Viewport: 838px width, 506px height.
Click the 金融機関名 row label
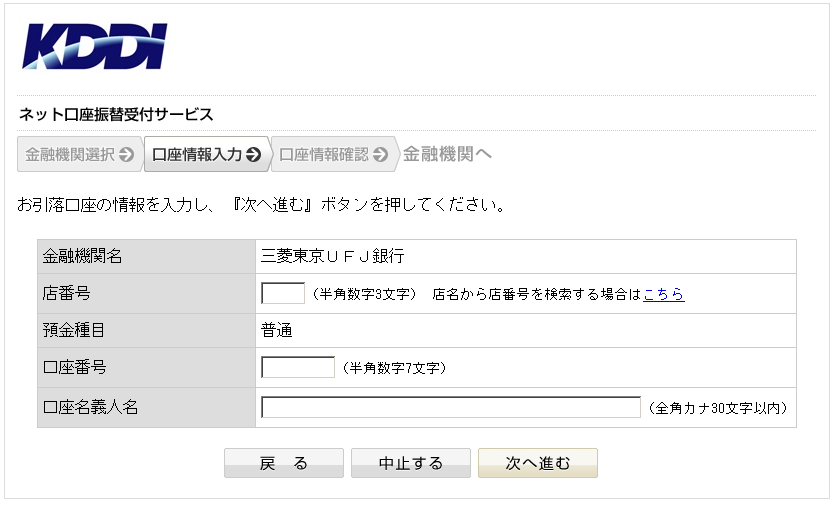83,256
